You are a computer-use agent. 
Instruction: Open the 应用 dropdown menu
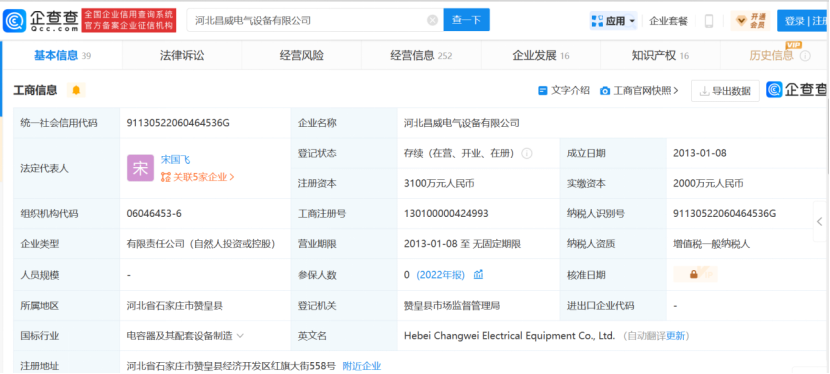(x=613, y=21)
